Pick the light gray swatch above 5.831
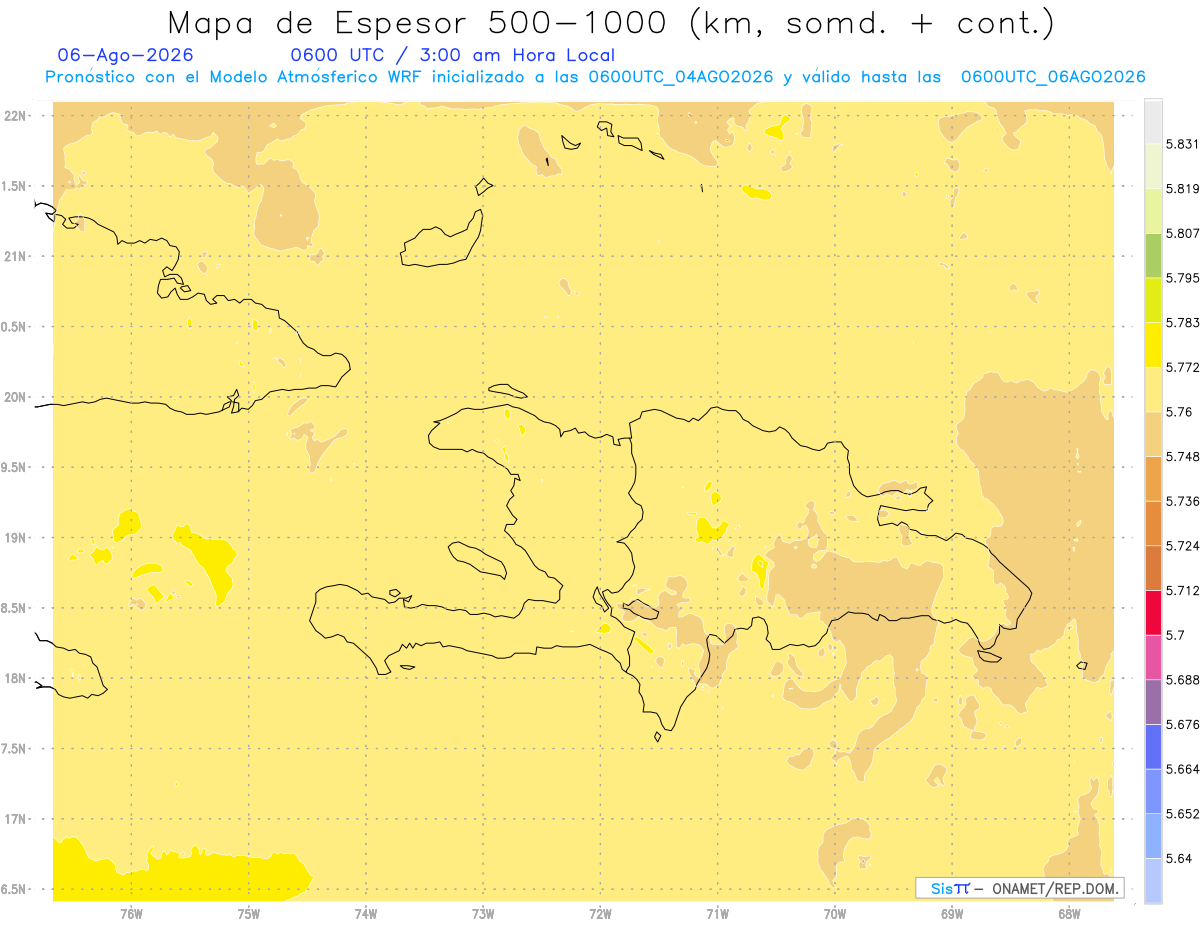 tap(1153, 122)
